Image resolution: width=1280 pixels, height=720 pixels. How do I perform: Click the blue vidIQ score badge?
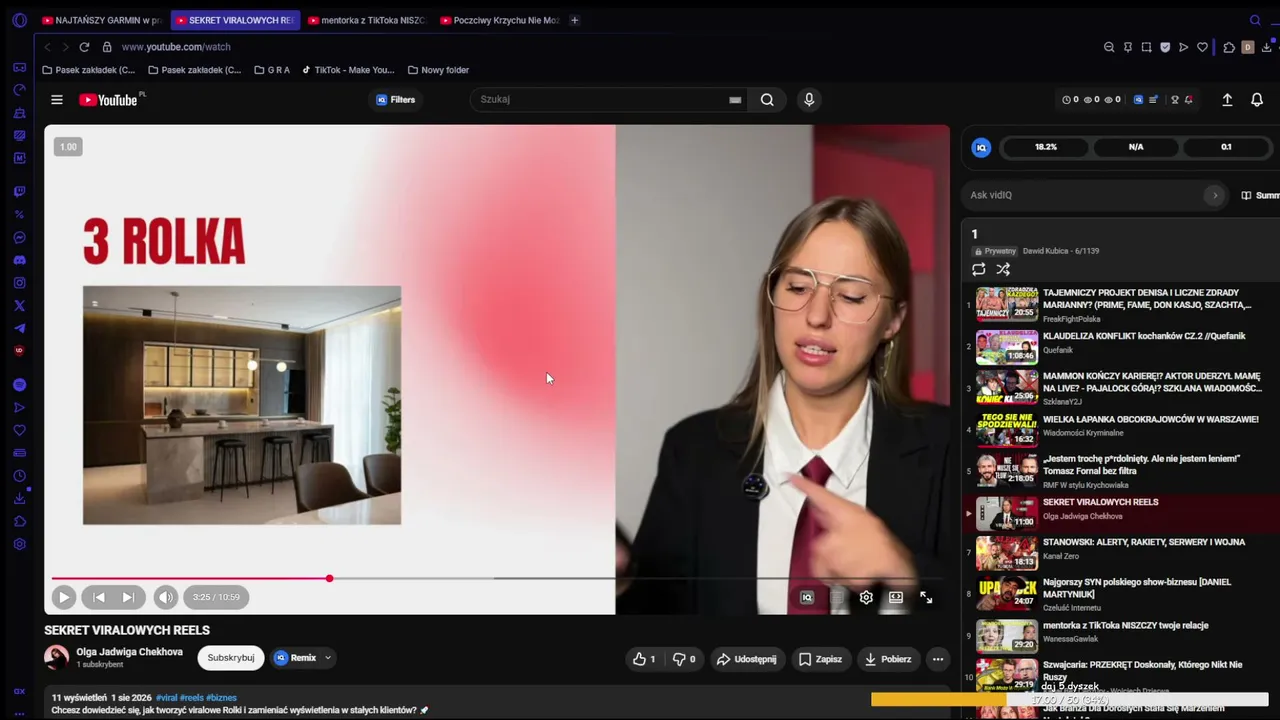981,147
